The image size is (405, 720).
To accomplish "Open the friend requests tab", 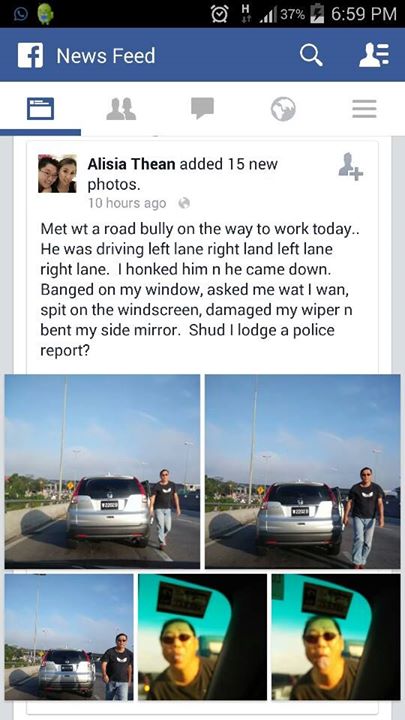I will point(121,109).
